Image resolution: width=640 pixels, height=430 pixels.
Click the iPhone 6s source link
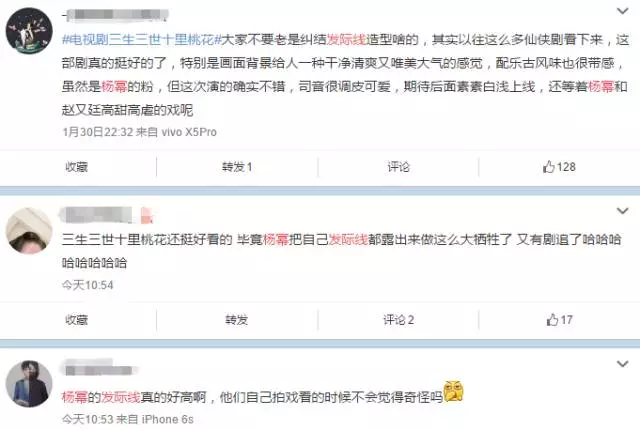pos(168,419)
